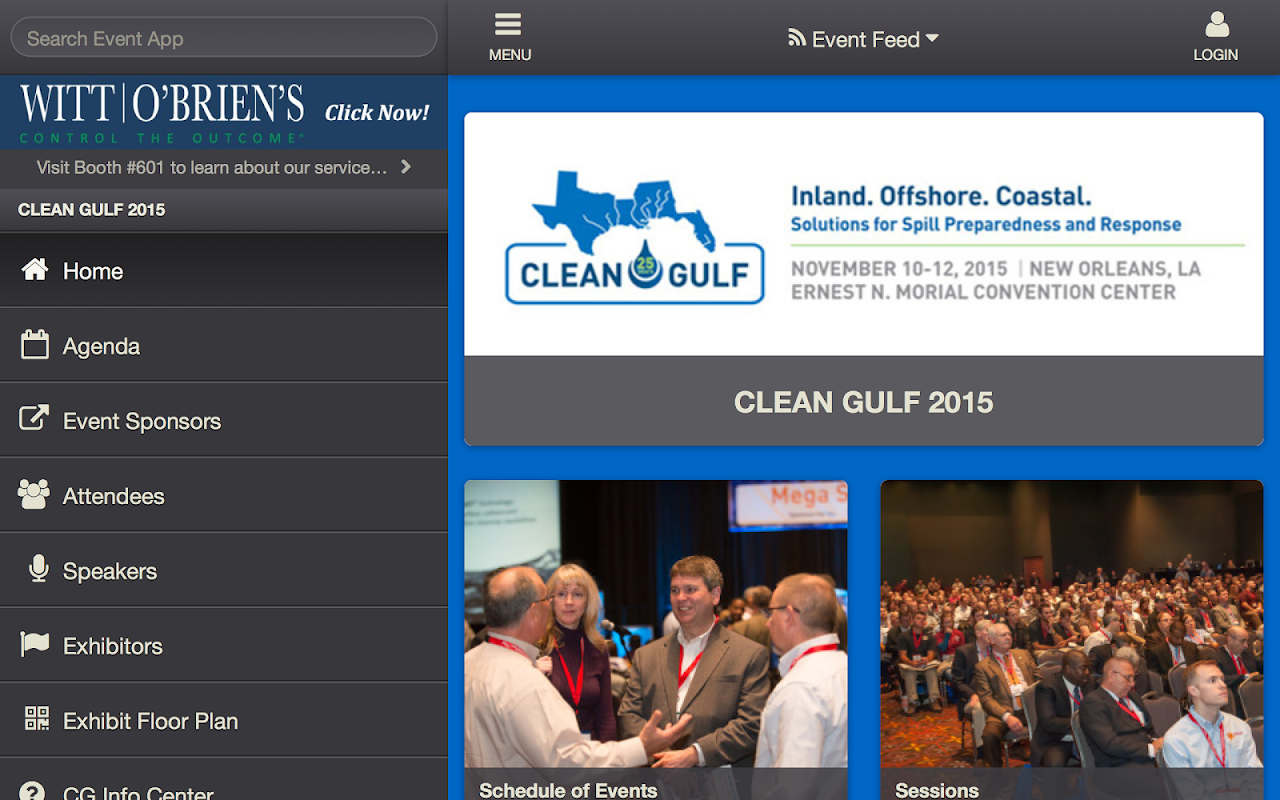Click the Agenda calendar icon
Screen dimensions: 1280x800
pyautogui.click(x=35, y=345)
